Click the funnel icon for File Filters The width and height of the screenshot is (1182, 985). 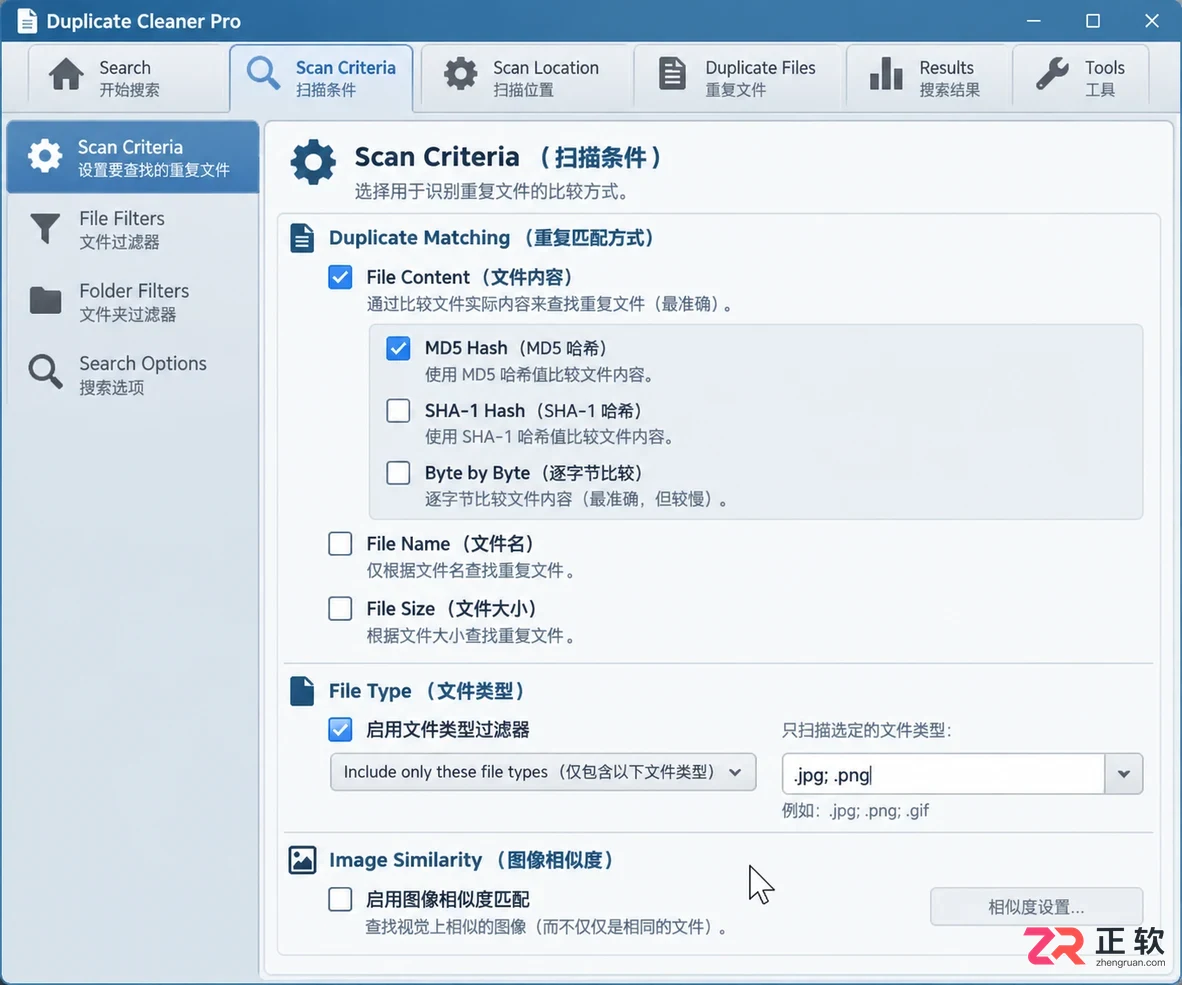[x=45, y=228]
